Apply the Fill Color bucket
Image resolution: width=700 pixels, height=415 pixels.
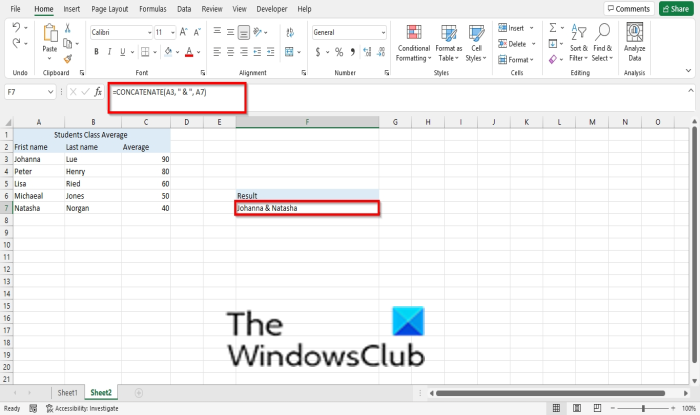click(x=168, y=52)
